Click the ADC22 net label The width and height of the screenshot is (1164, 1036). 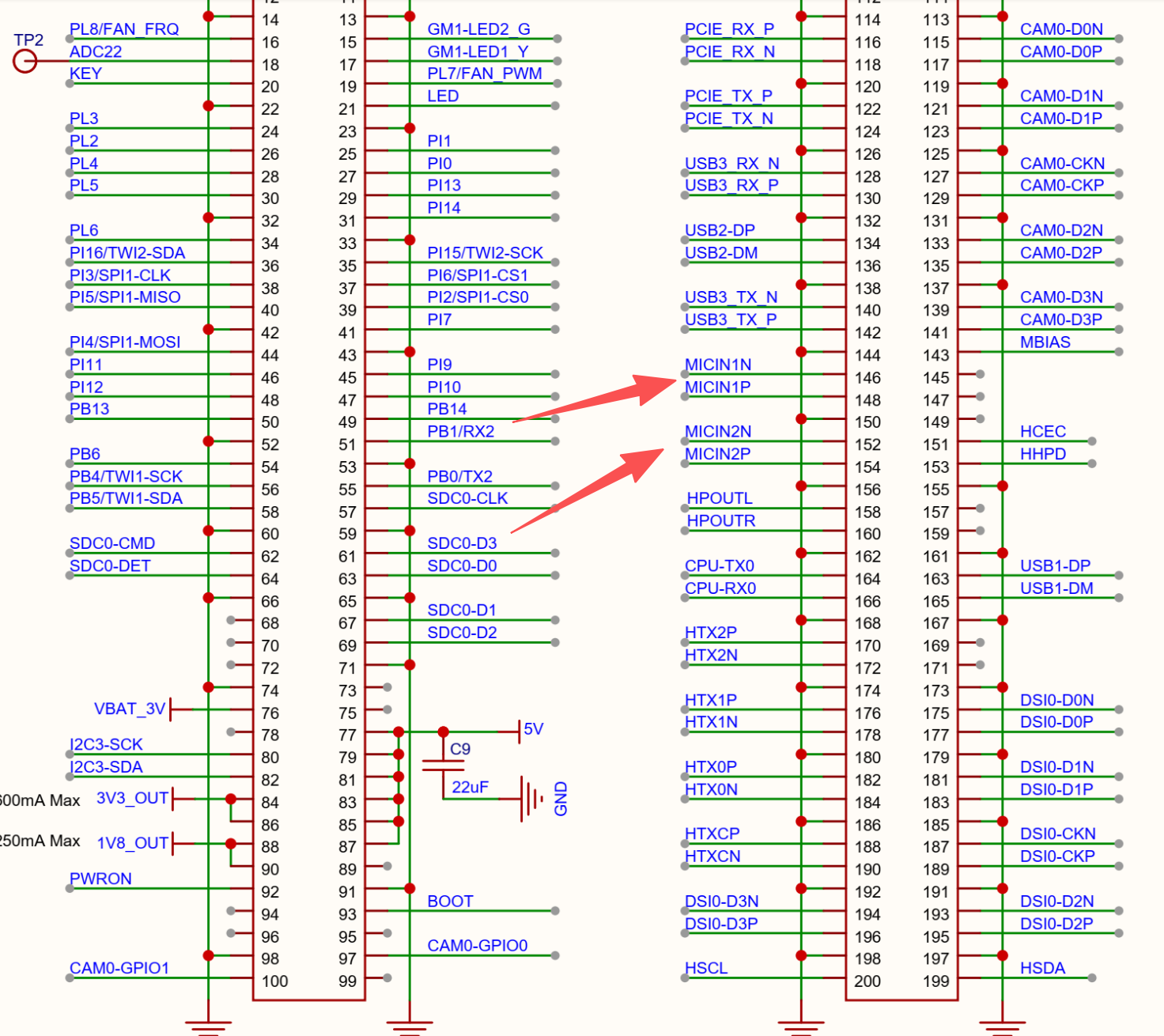click(x=96, y=52)
